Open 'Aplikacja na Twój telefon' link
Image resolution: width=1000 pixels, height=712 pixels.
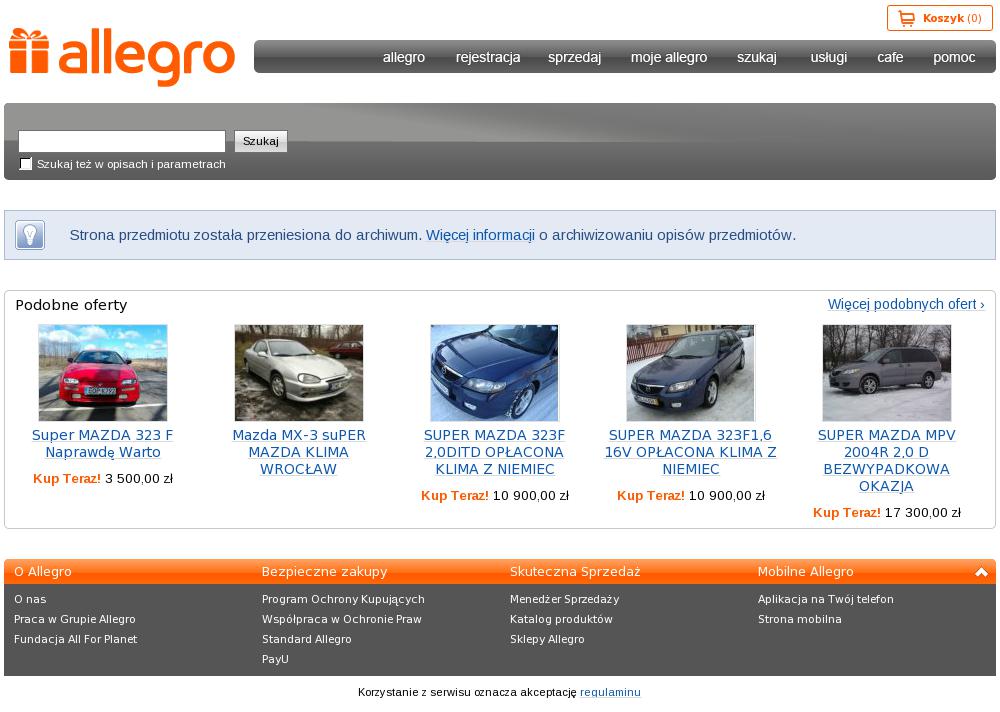pos(825,599)
